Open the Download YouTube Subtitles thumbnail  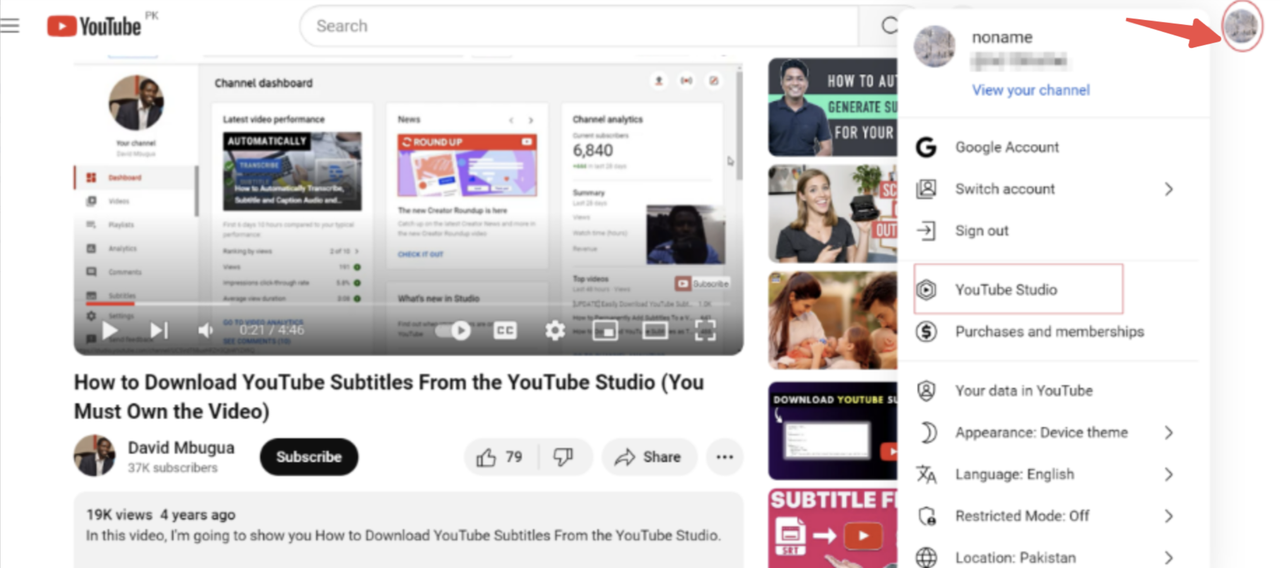833,430
